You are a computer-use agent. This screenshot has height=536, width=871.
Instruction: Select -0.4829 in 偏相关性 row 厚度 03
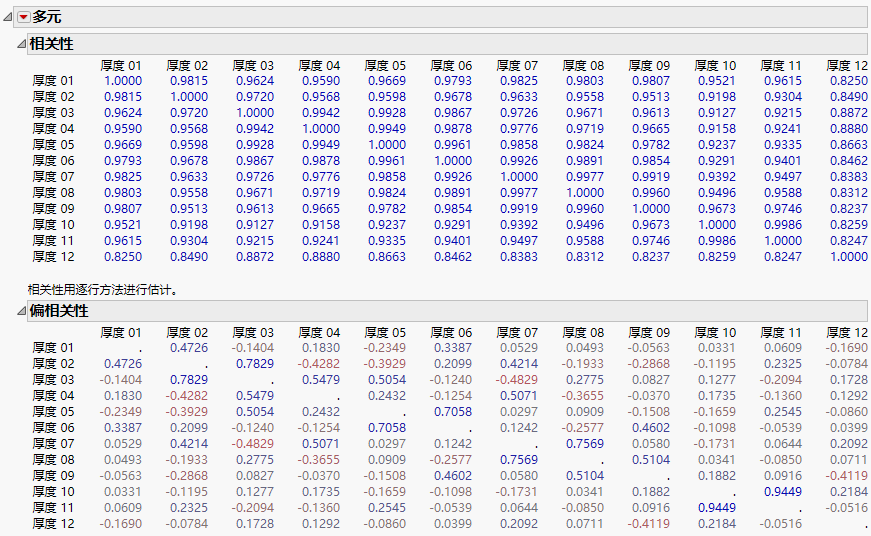[x=519, y=380]
